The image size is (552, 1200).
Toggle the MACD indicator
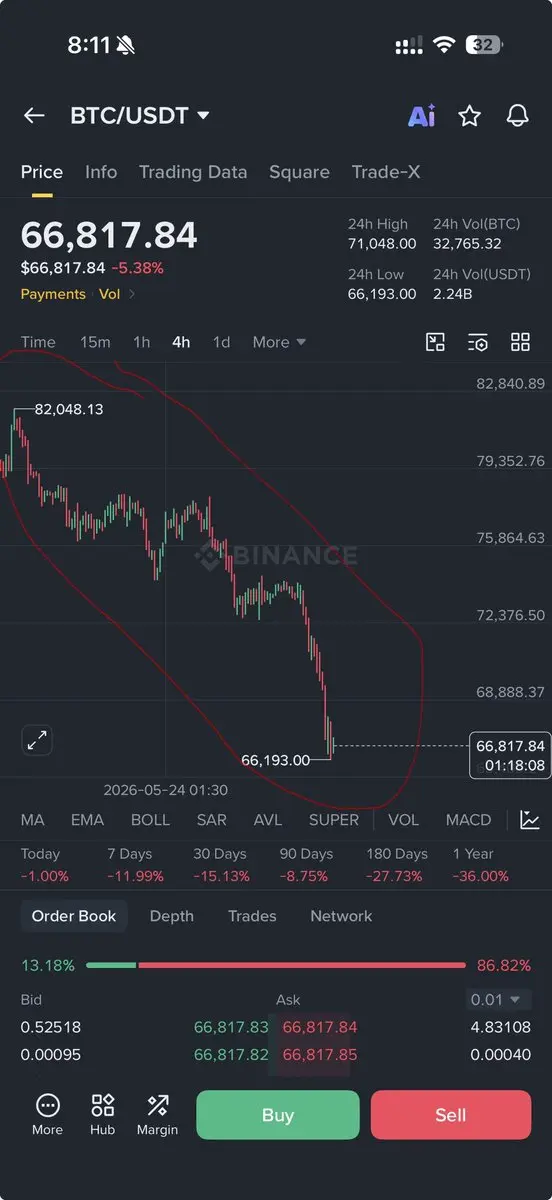(468, 820)
